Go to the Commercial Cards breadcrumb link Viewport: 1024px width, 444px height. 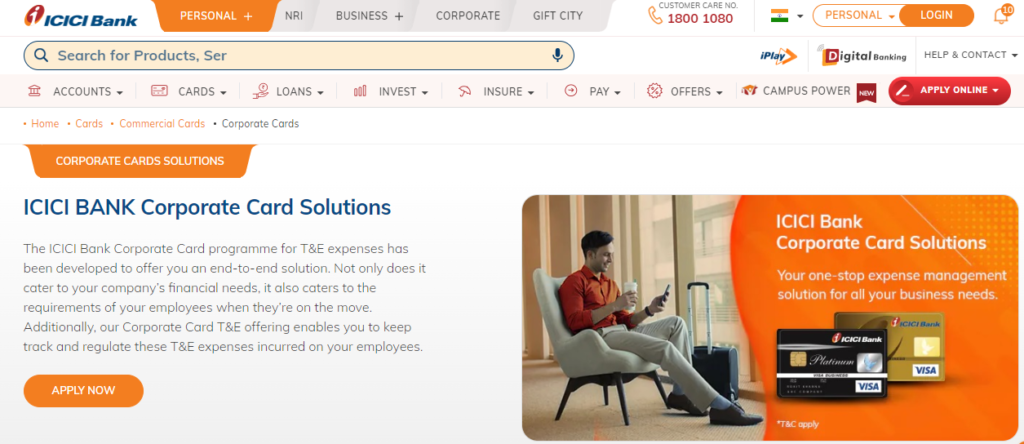tap(162, 123)
